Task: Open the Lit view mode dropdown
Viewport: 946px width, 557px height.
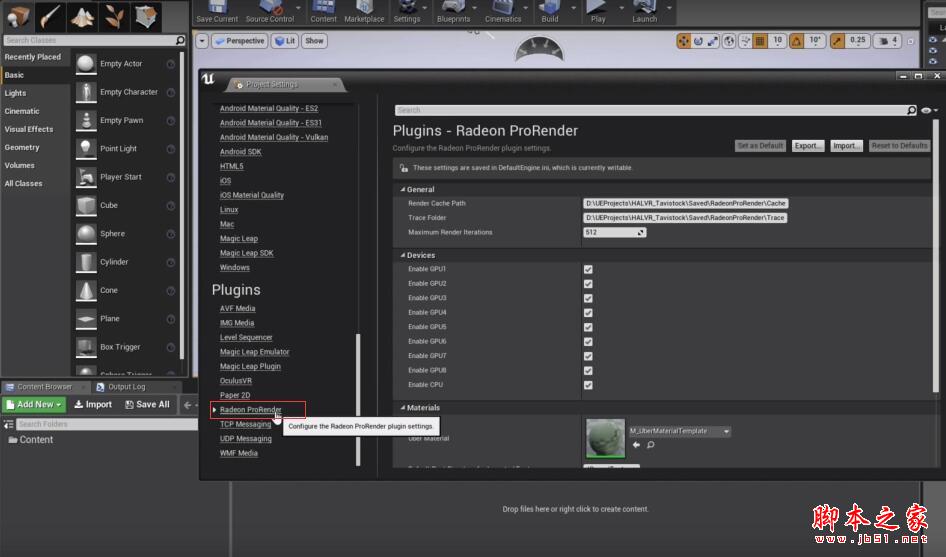Action: (284, 40)
